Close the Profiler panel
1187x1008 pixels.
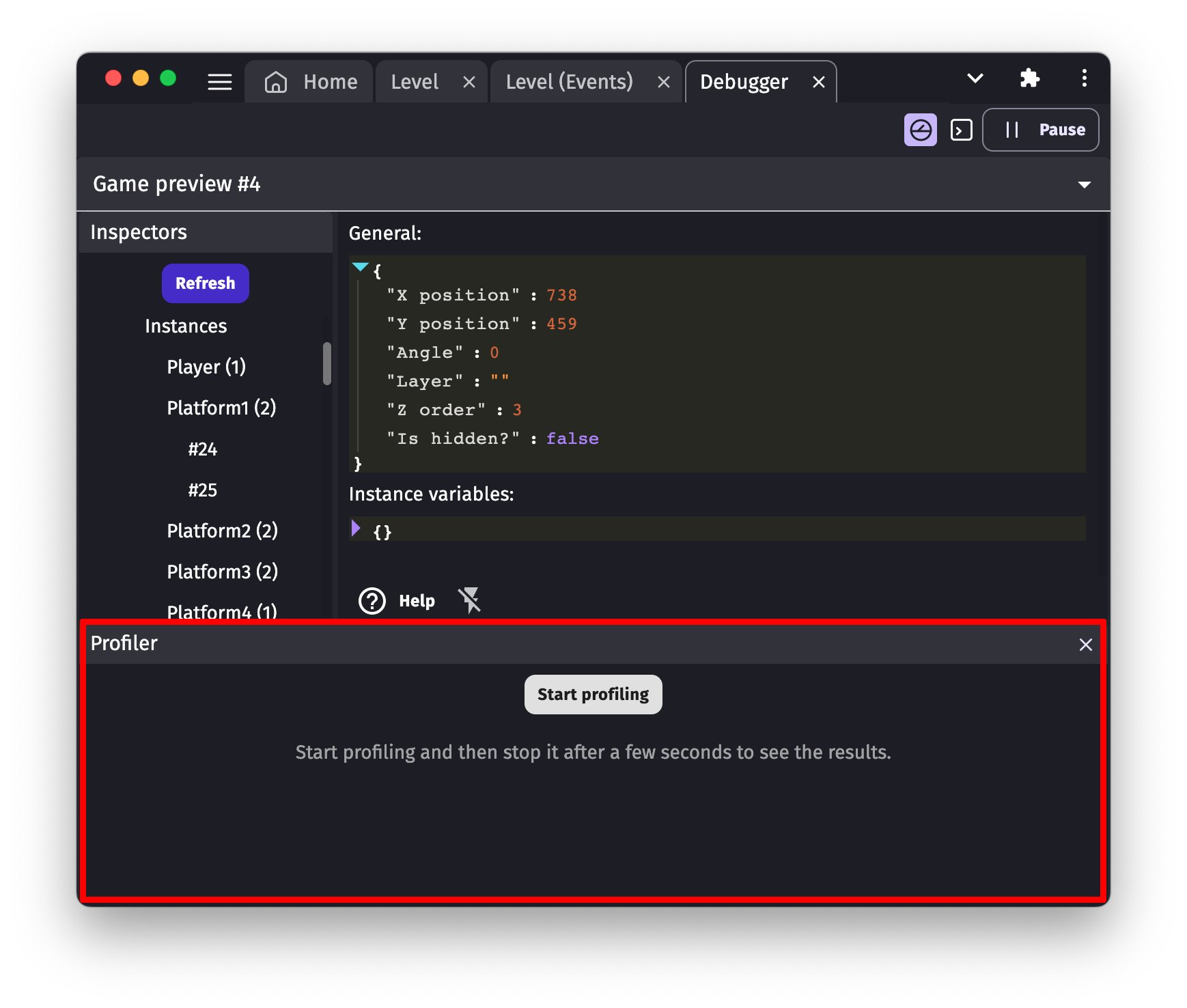1085,645
